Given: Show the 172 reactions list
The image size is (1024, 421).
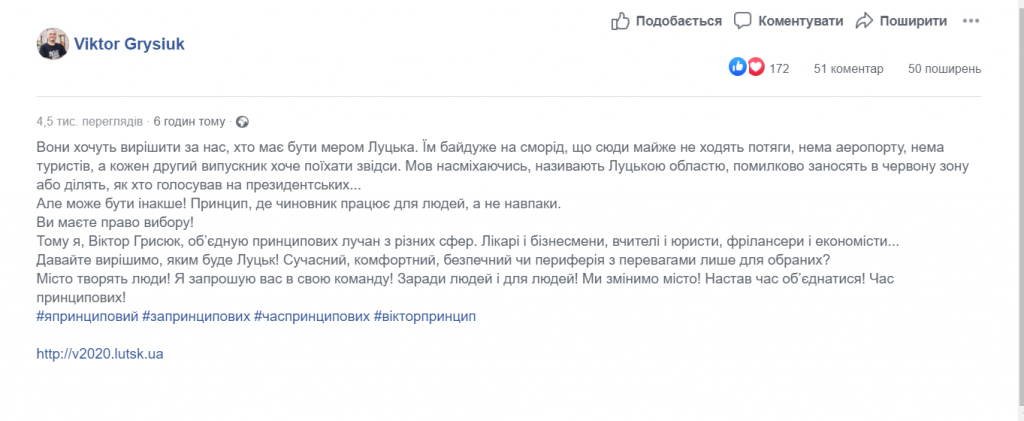Looking at the screenshot, I should pyautogui.click(x=780, y=69).
